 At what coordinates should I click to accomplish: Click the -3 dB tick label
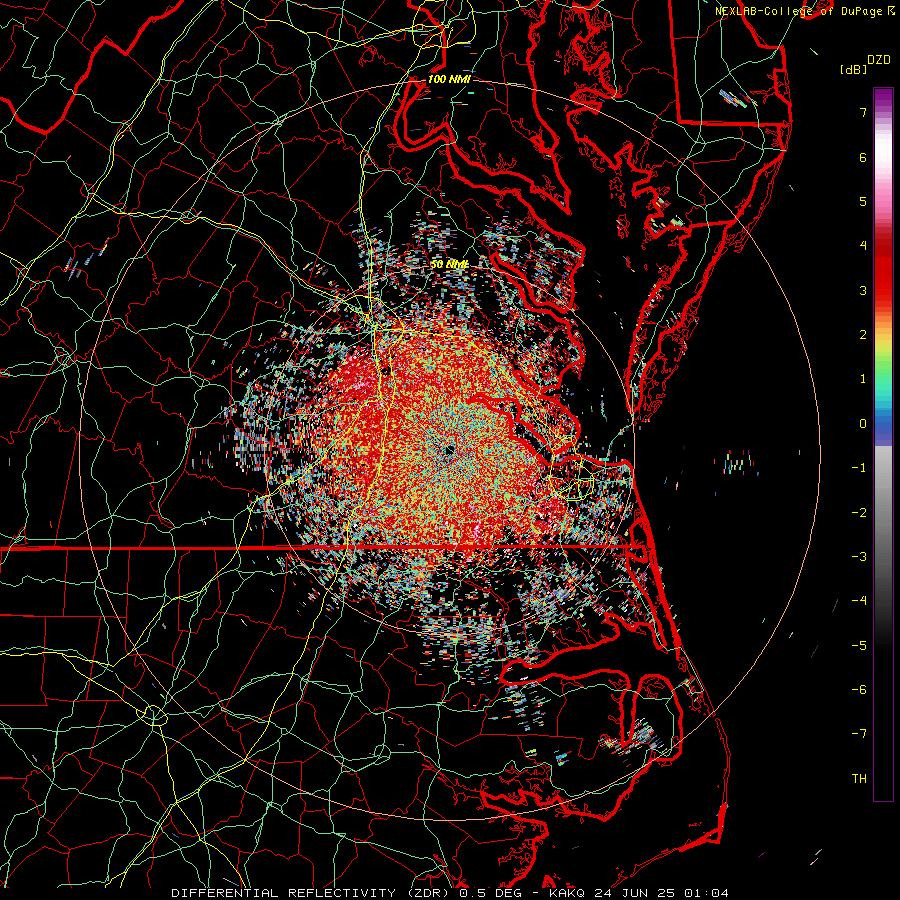click(x=859, y=557)
